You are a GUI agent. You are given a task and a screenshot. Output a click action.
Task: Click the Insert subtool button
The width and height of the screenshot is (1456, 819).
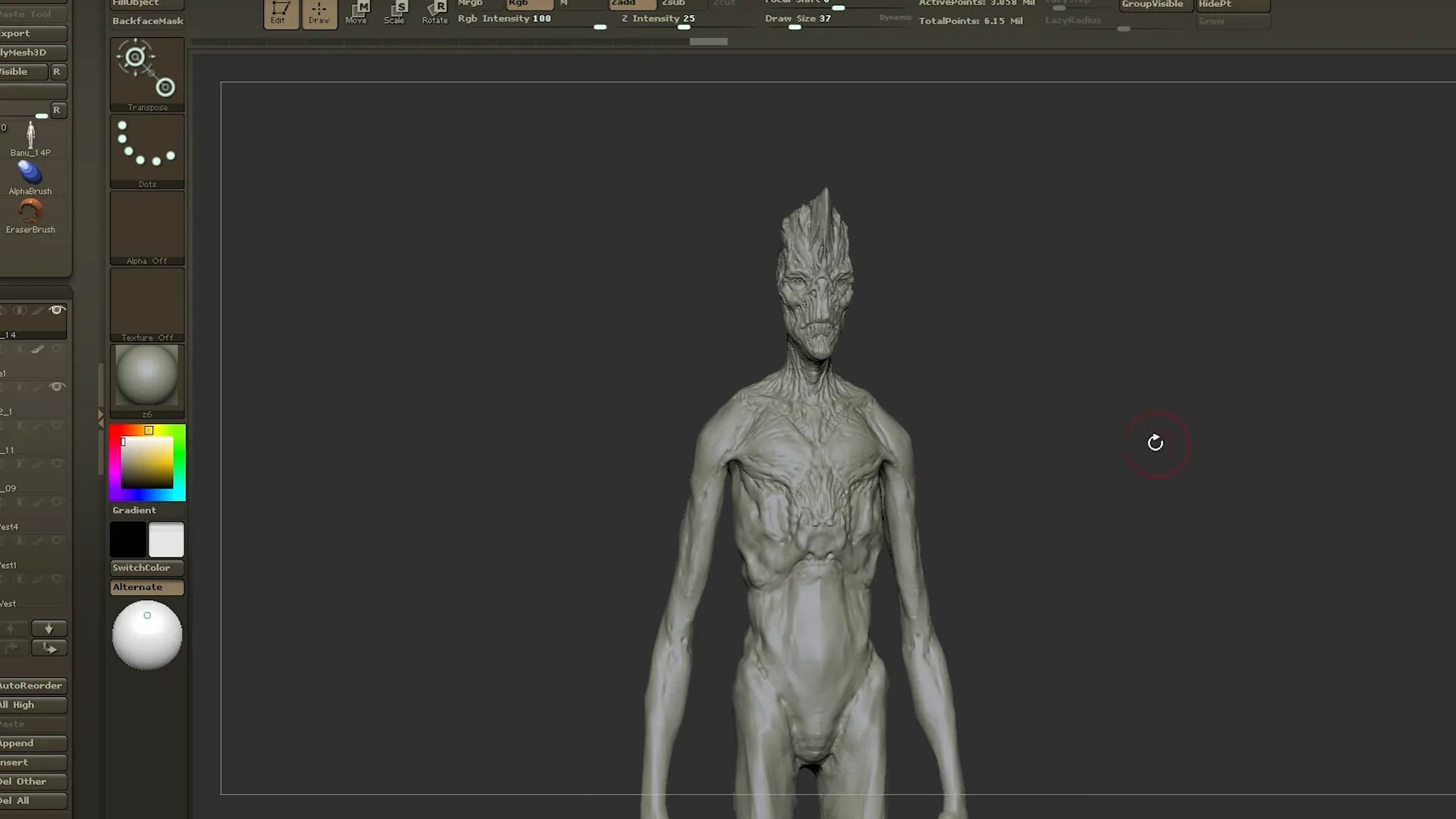coord(33,762)
